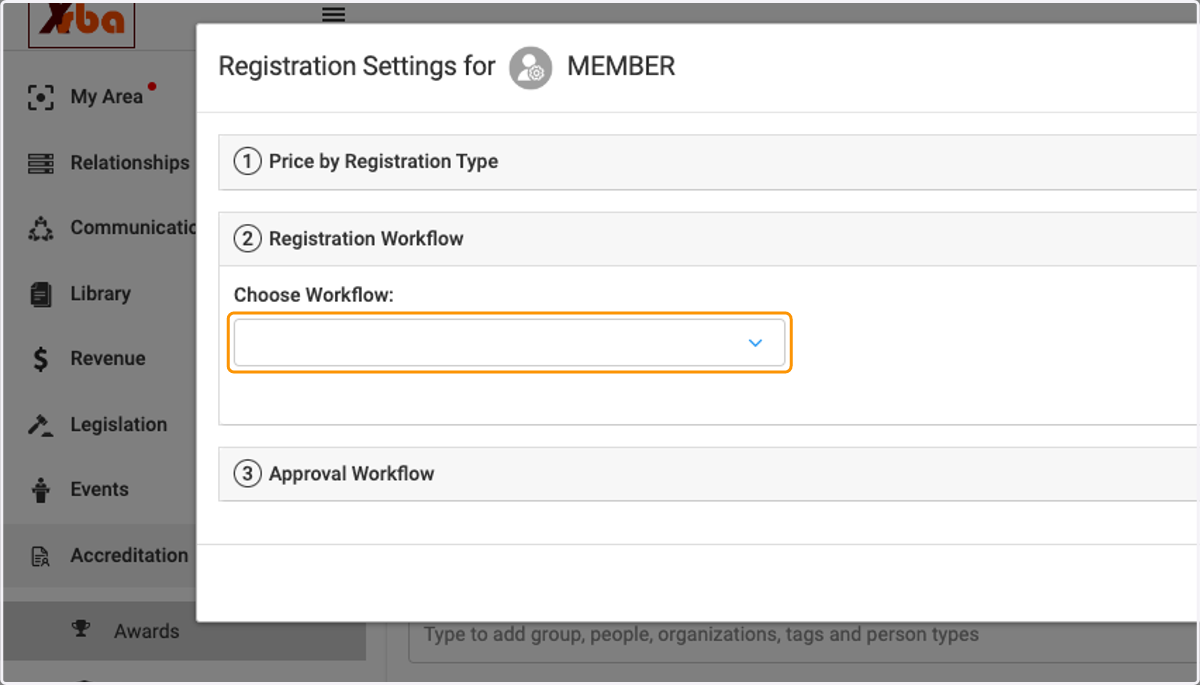Click the Awards trophy icon
Screen dimensions: 1200x685
click(80, 629)
